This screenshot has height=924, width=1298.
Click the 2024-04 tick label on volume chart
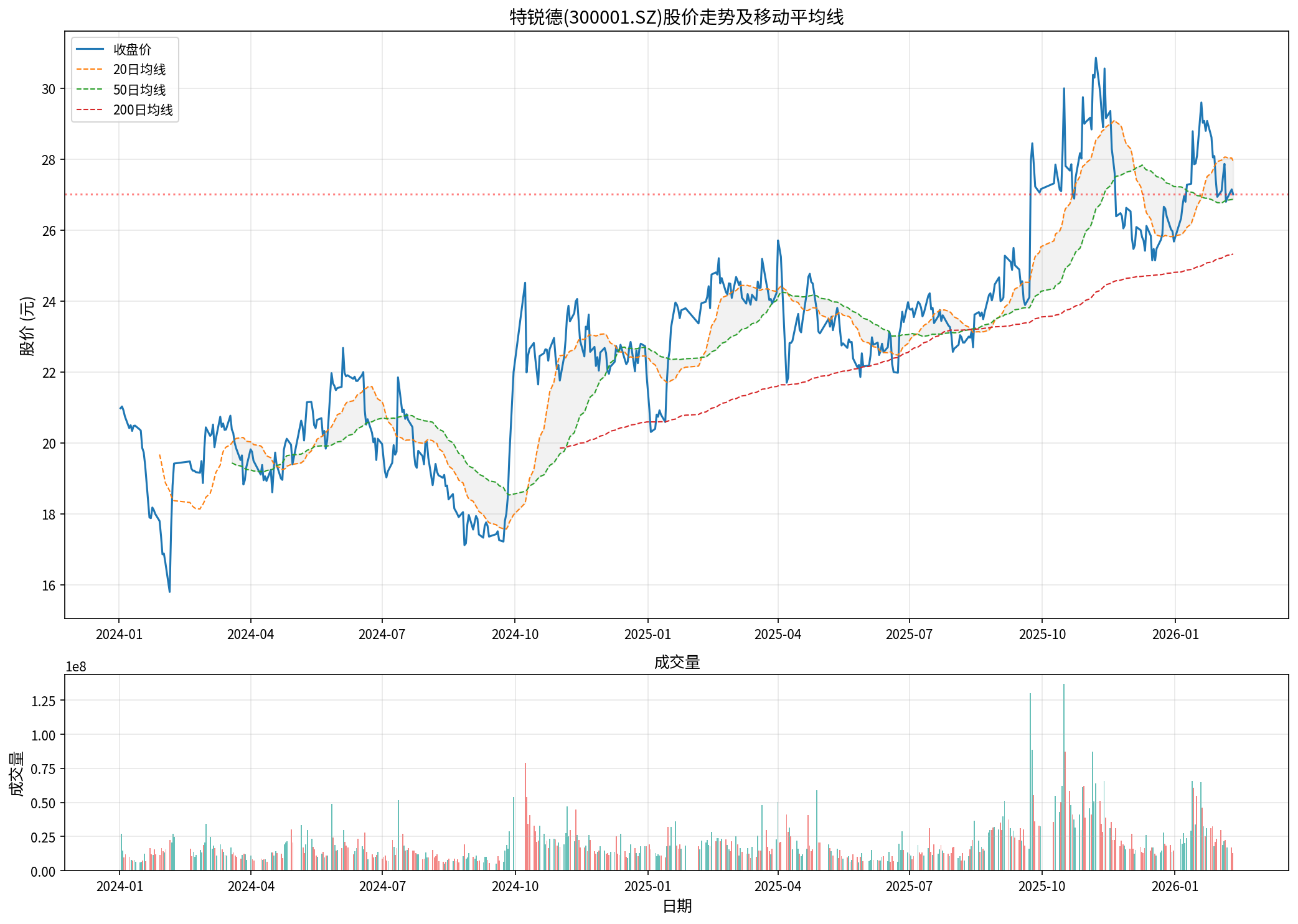click(x=251, y=887)
